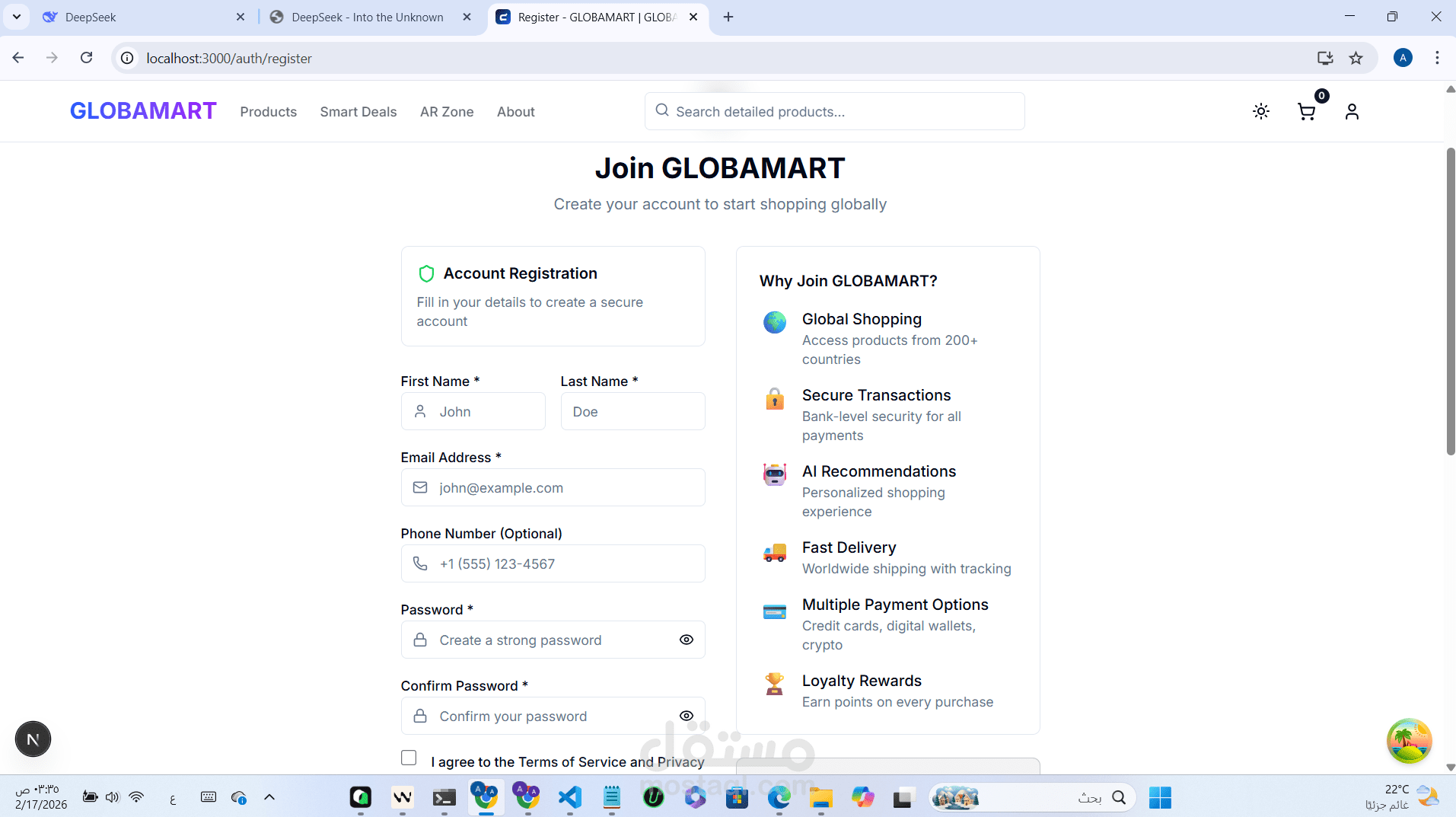Close the Into the Unknown tab

tap(467, 17)
